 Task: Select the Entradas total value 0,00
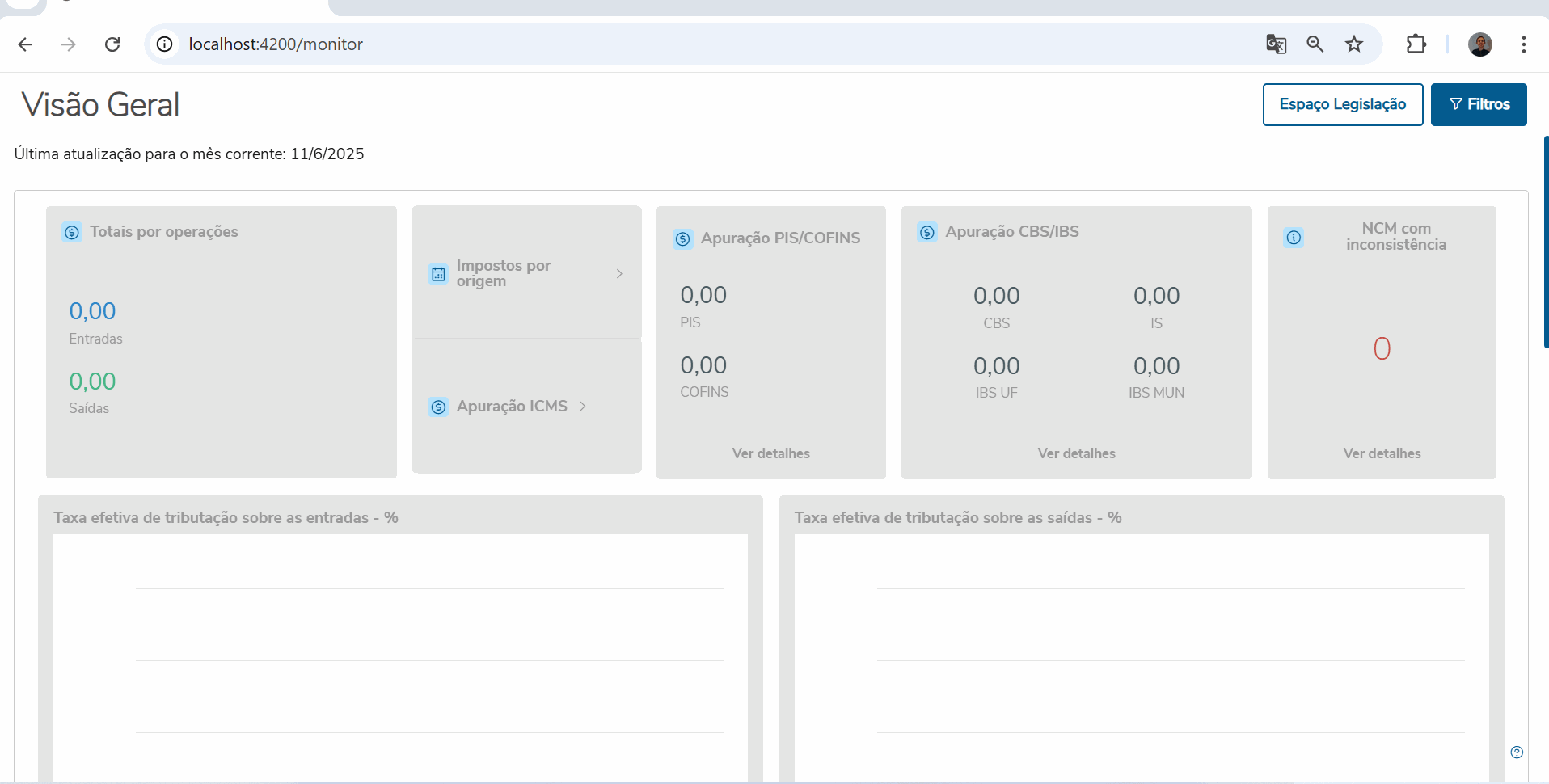[92, 311]
